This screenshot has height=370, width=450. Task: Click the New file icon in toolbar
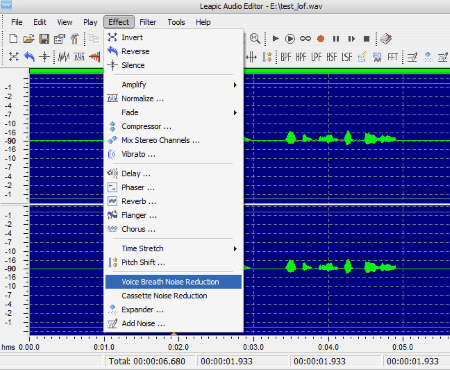pos(13,39)
